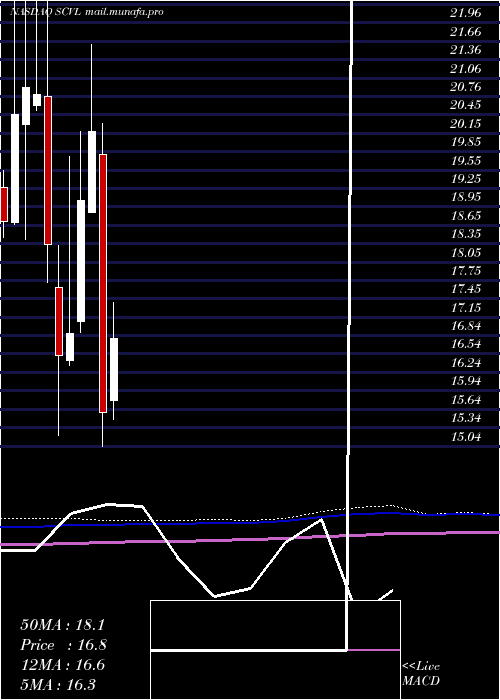Click the small white candlestick near 20.5
The image size is (500, 700).
click(37, 100)
